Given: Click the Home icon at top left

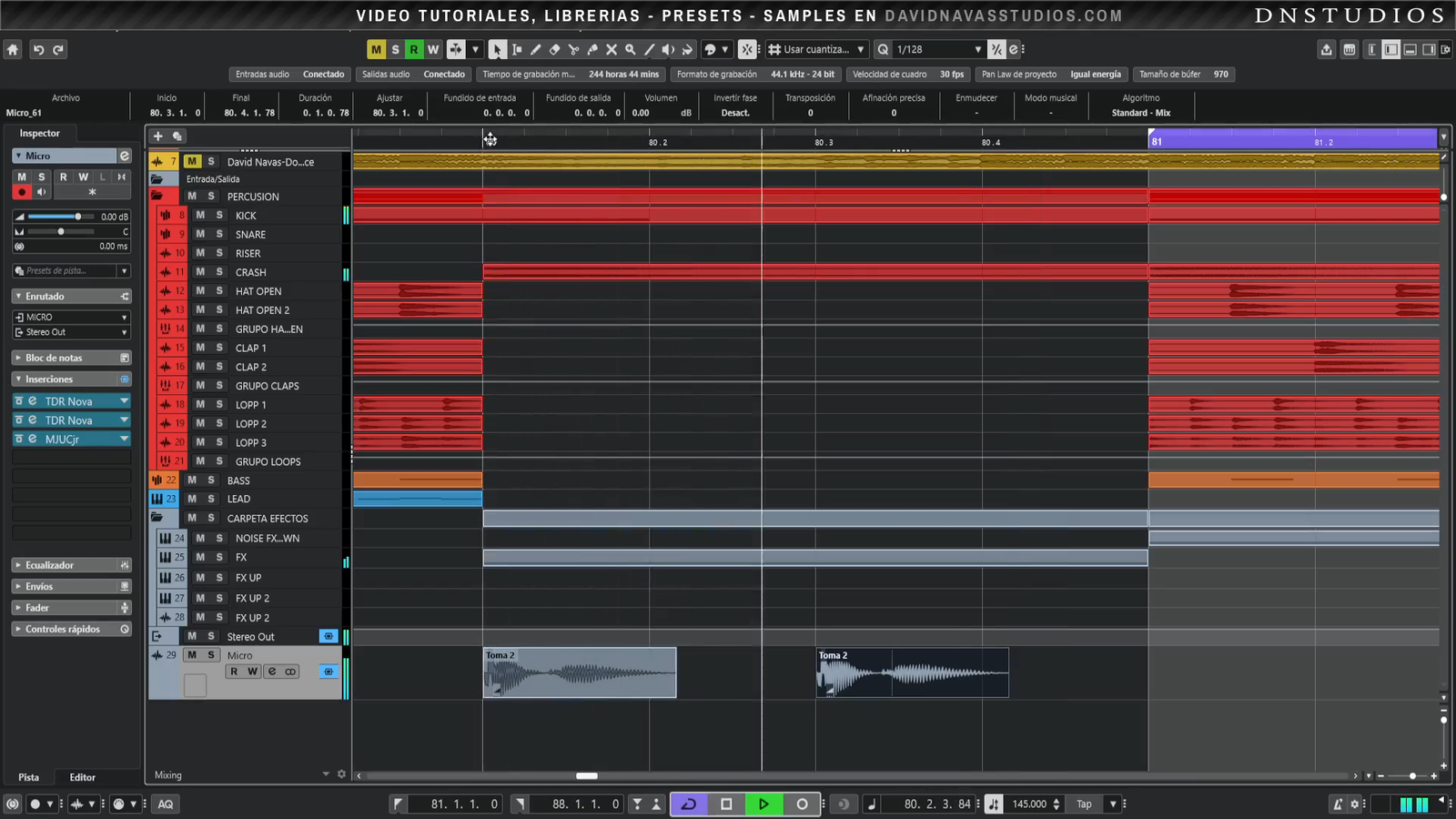Looking at the screenshot, I should pyautogui.click(x=13, y=50).
